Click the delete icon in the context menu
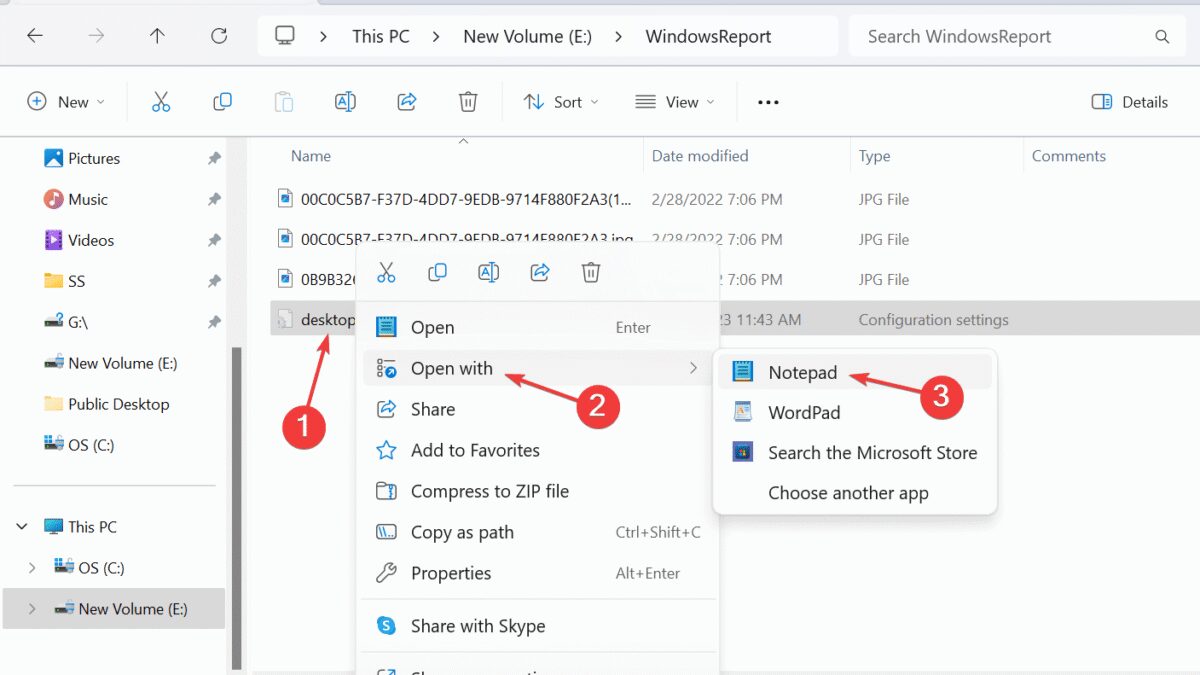Viewport: 1200px width, 675px height. [590, 271]
